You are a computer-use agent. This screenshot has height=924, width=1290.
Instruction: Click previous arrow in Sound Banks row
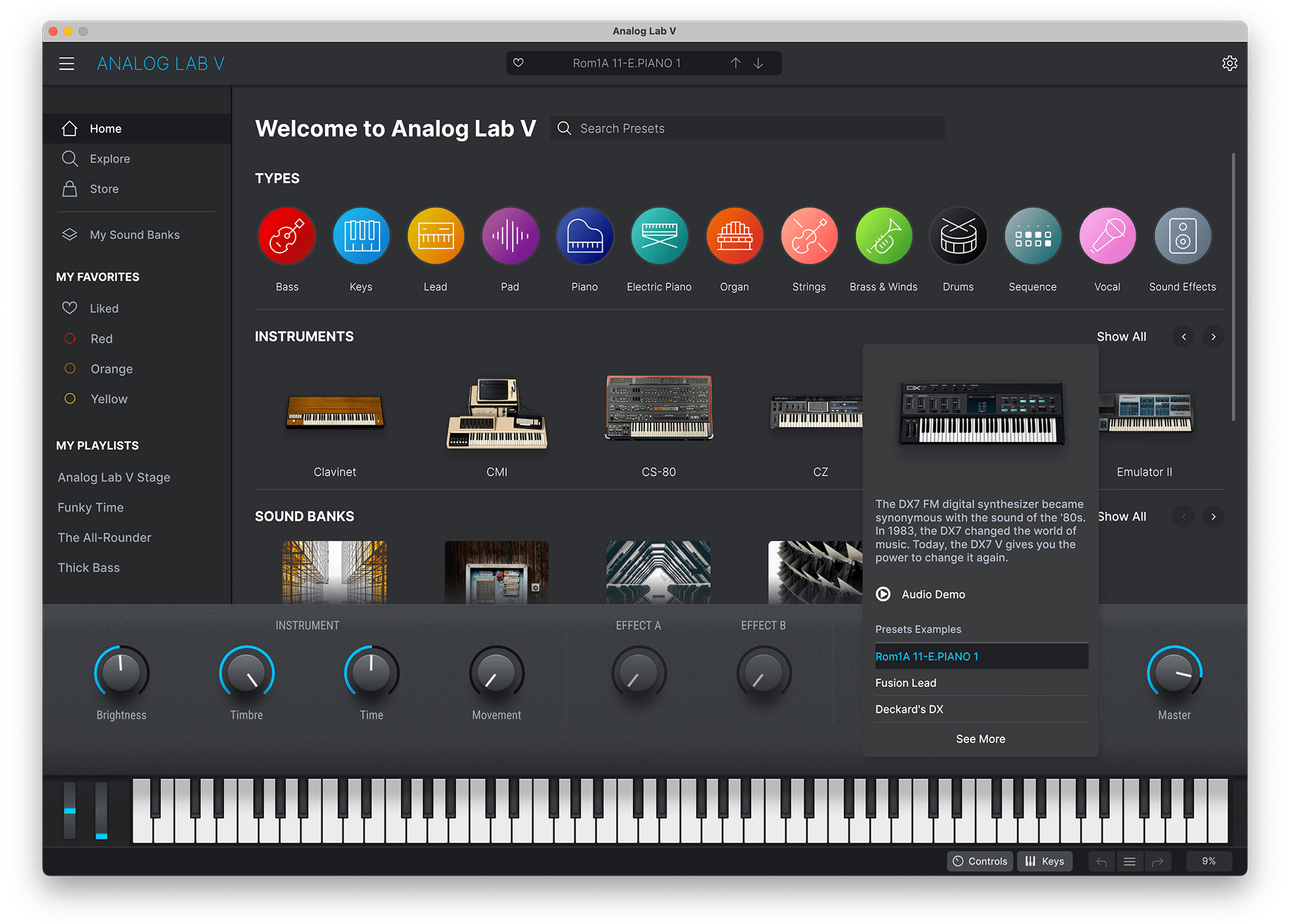coord(1184,516)
